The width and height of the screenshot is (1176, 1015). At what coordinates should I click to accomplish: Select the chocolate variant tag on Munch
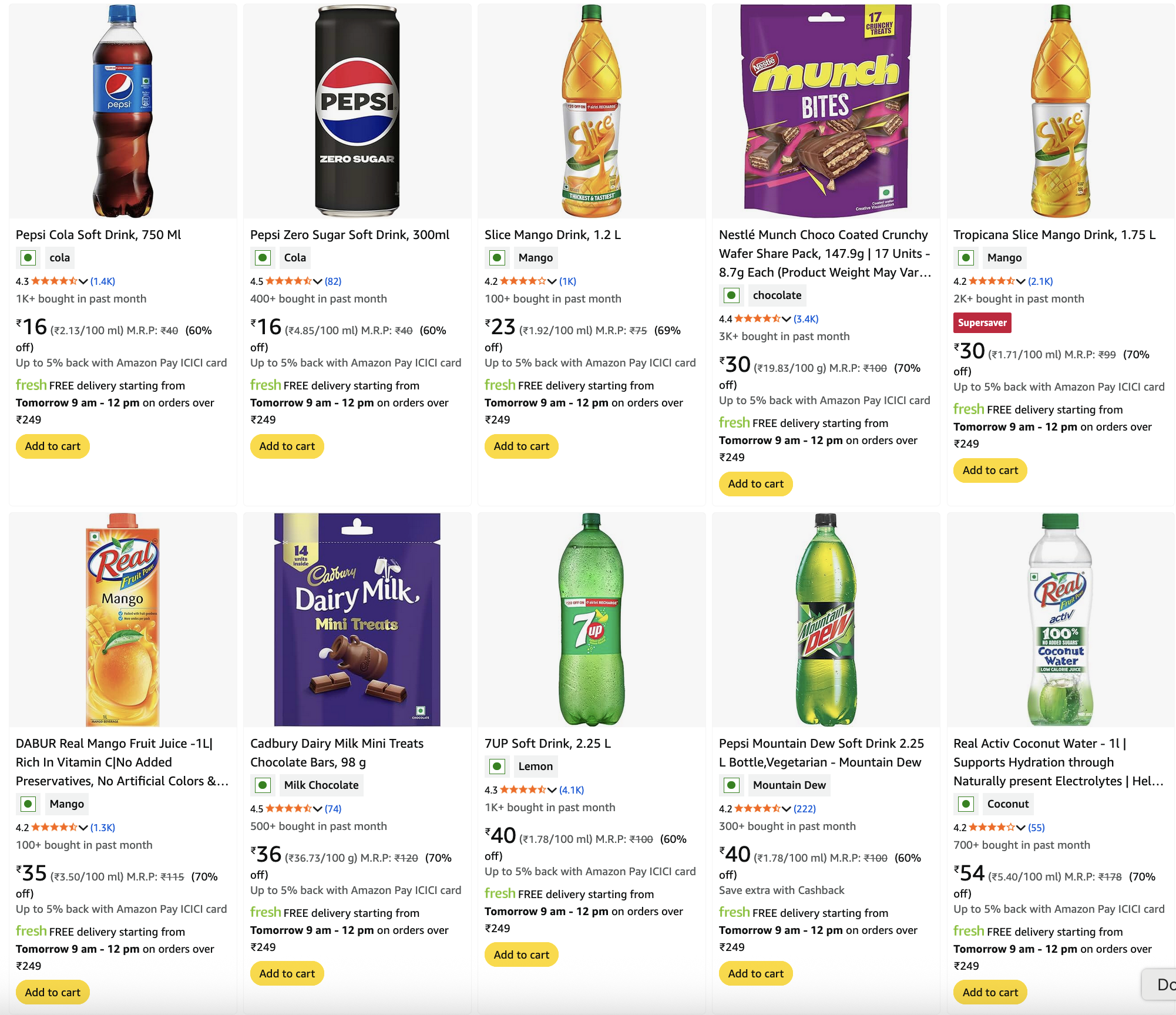click(777, 295)
